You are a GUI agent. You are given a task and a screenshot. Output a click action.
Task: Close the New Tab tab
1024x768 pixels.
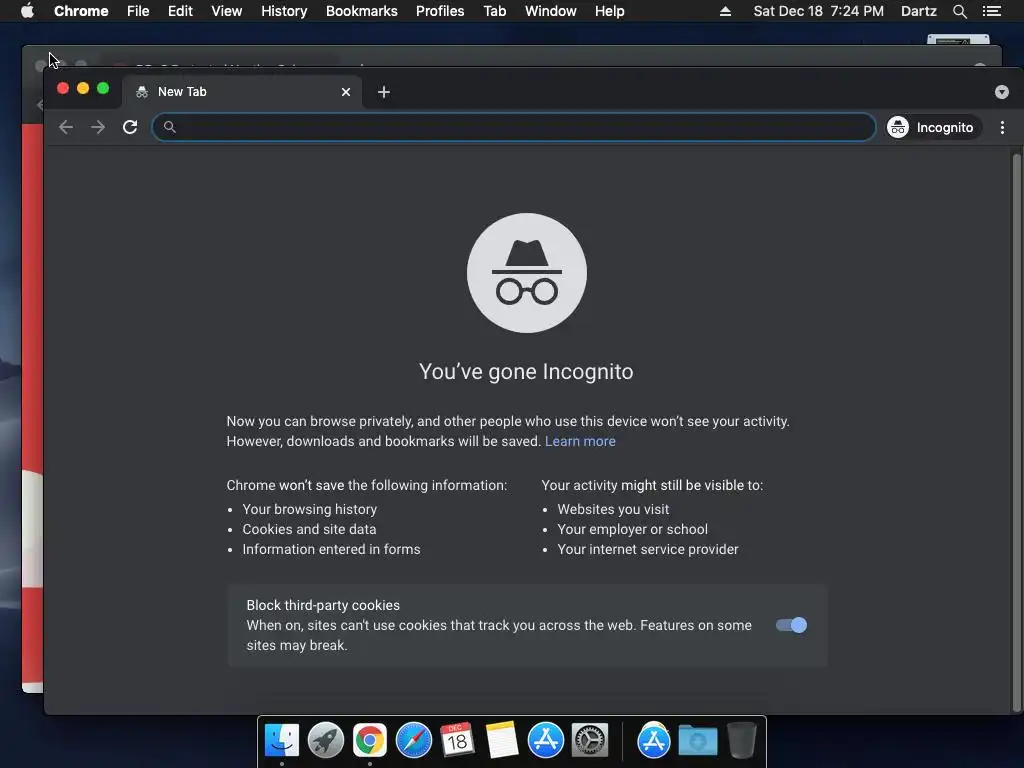346,92
